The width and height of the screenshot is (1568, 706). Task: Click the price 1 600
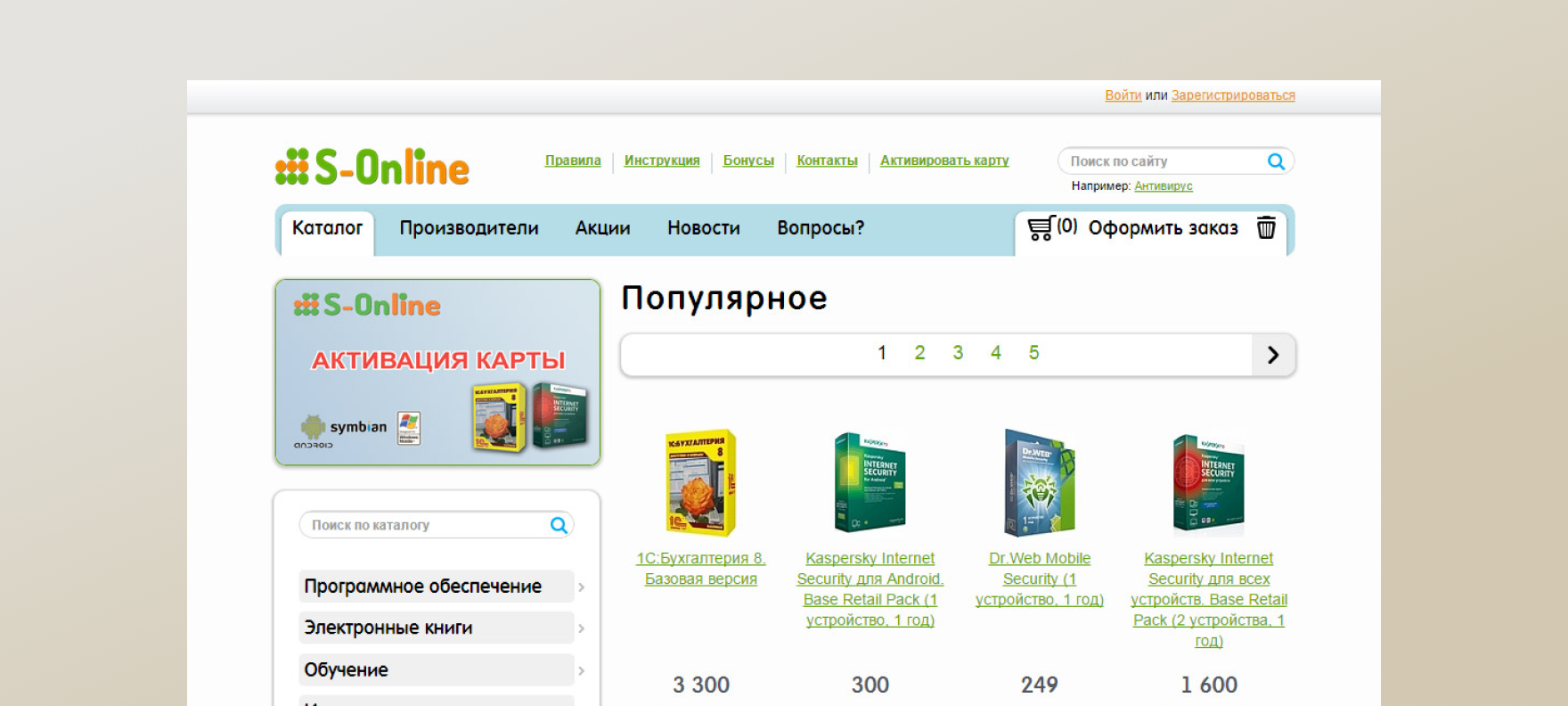coord(1209,685)
